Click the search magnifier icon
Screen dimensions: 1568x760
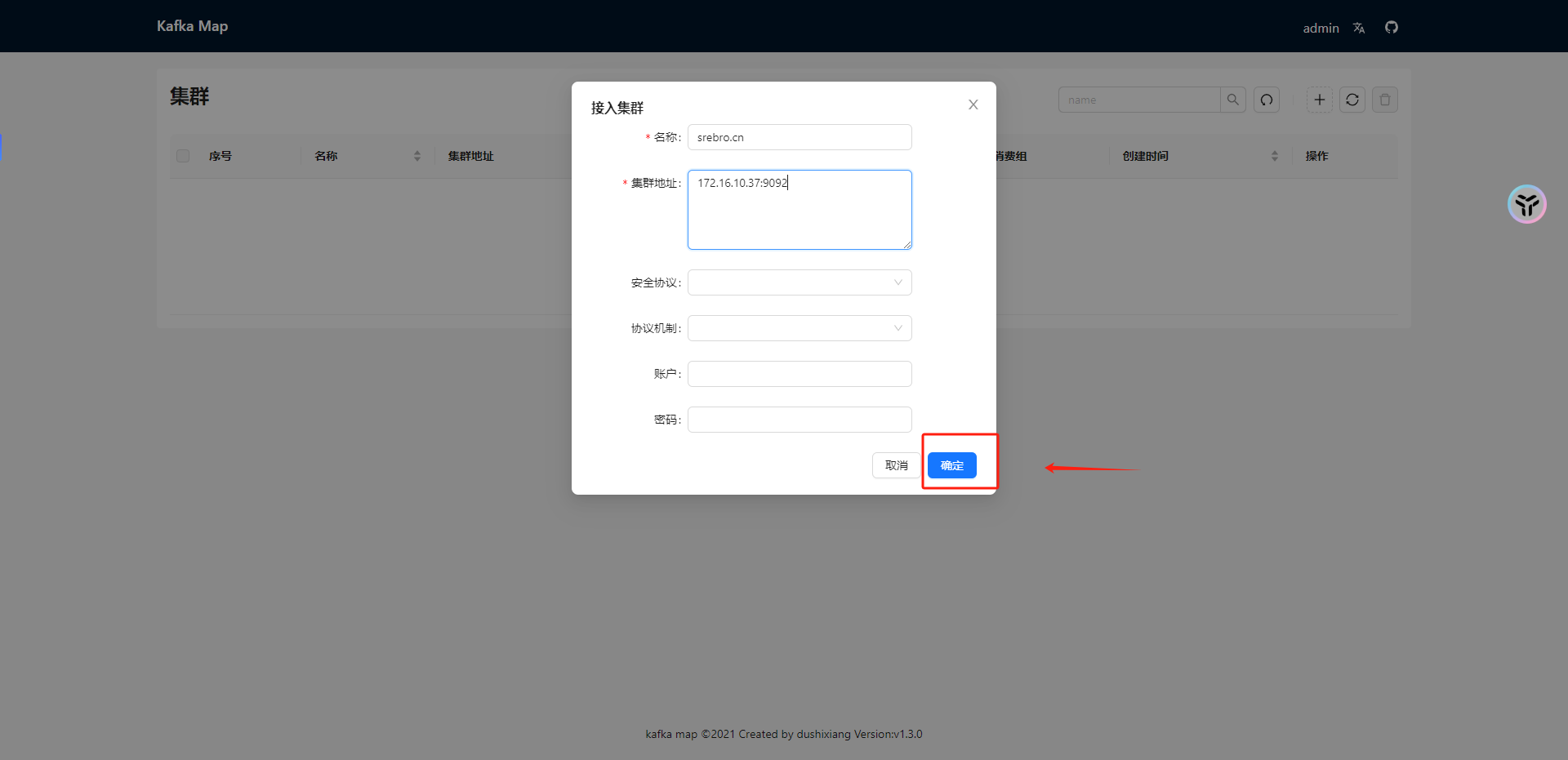click(x=1233, y=100)
